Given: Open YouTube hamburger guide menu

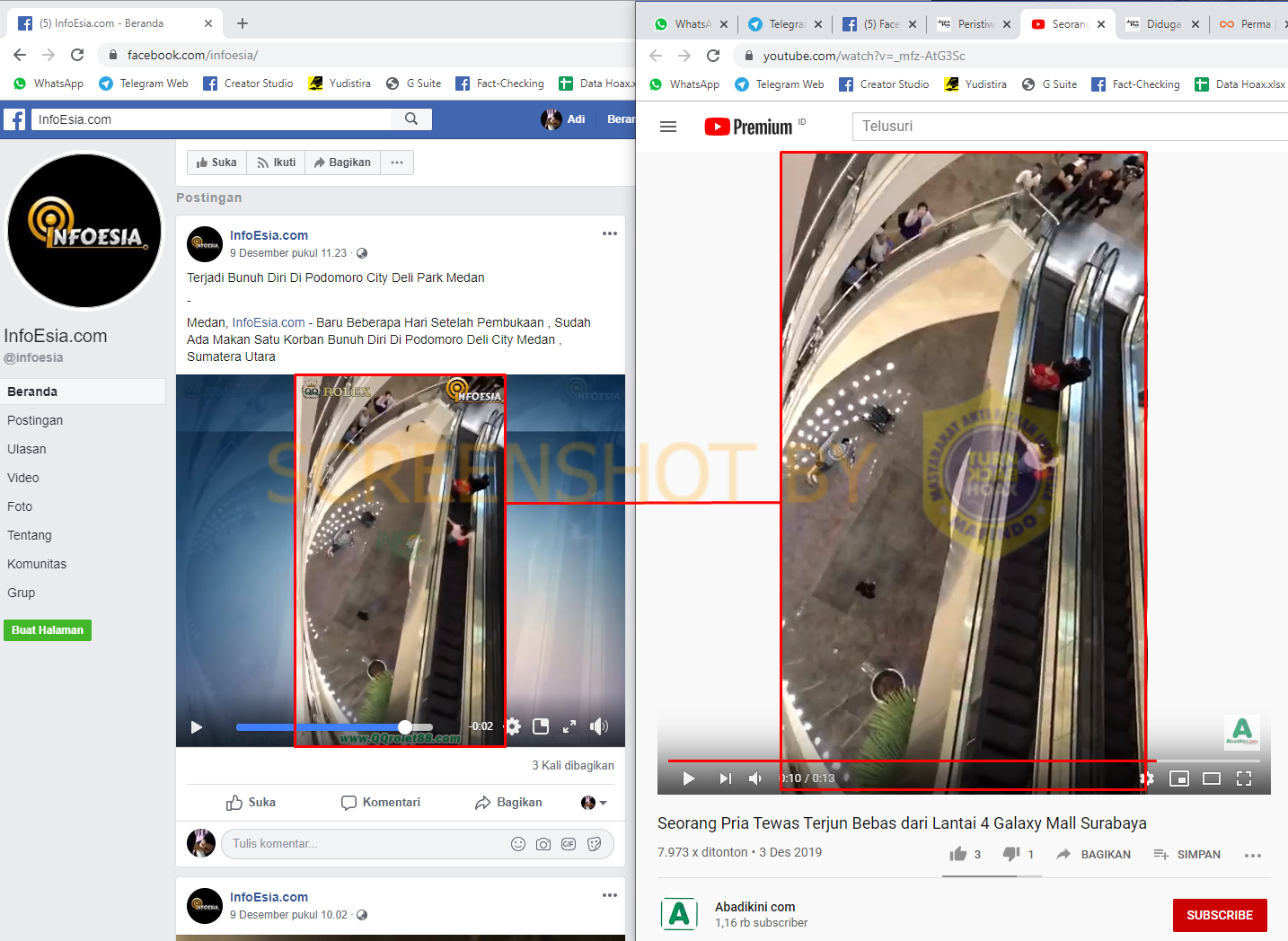Looking at the screenshot, I should [668, 127].
